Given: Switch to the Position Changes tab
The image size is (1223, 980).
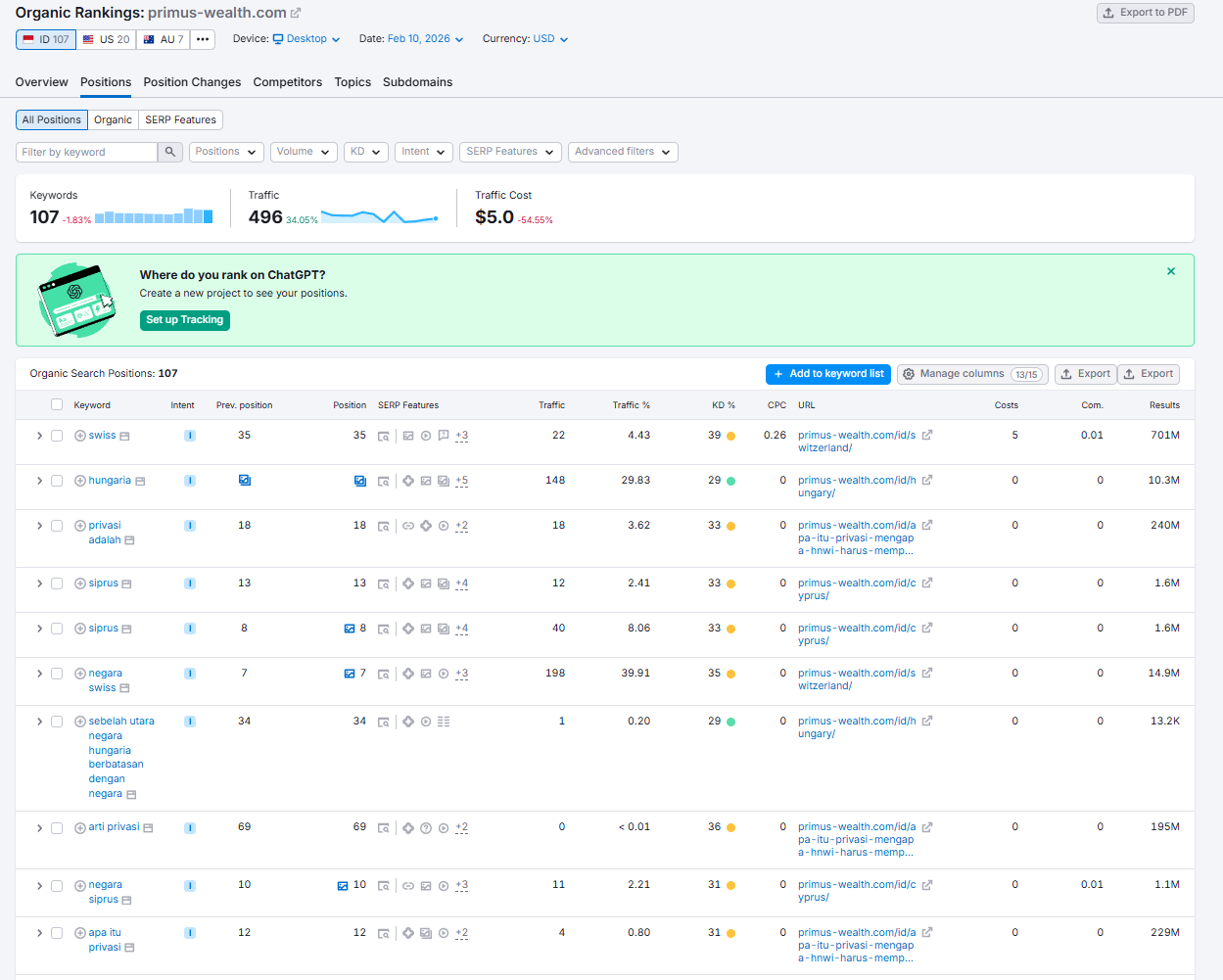Looking at the screenshot, I should tap(192, 82).
